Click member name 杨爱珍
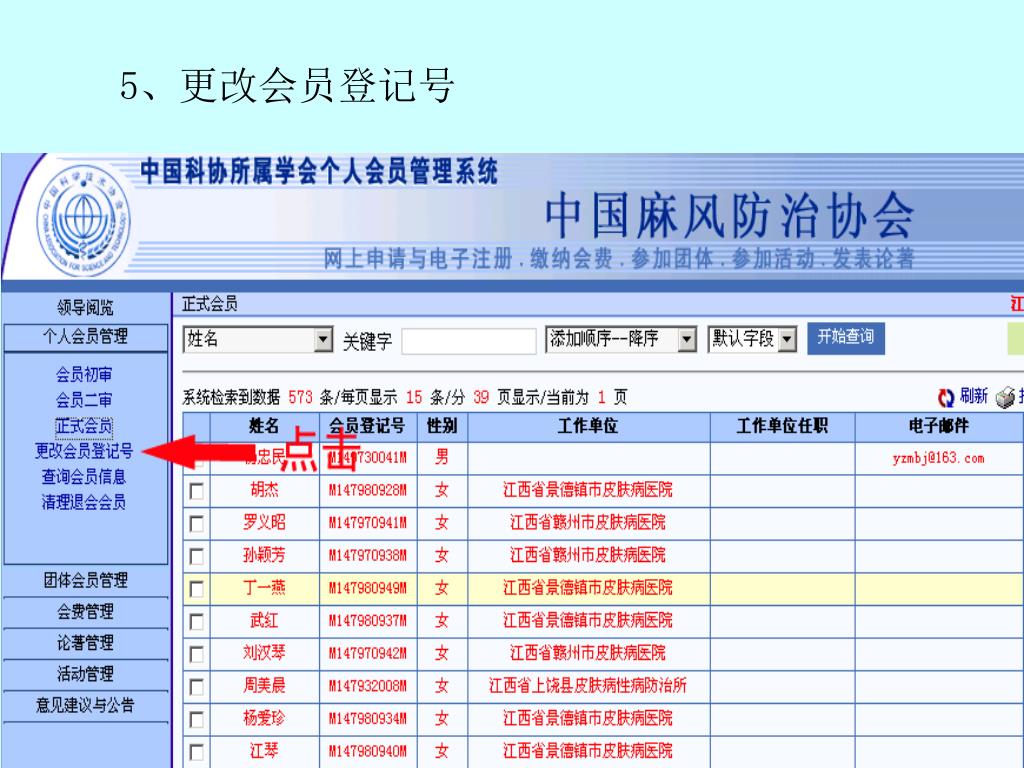Image resolution: width=1024 pixels, height=768 pixels. (x=264, y=718)
